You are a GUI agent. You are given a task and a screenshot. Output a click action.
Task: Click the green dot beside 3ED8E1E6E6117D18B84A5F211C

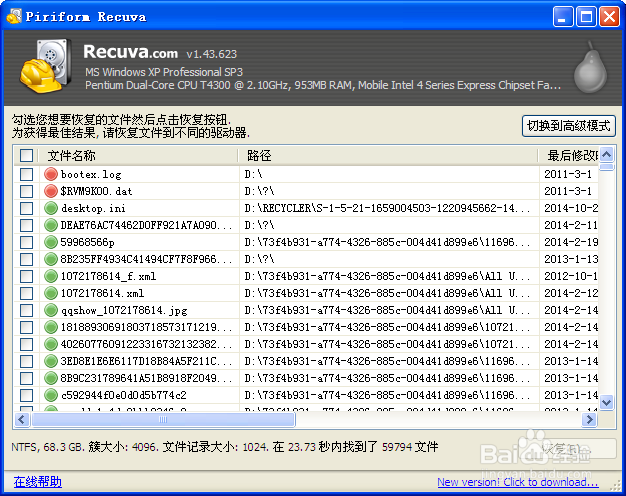point(51,361)
